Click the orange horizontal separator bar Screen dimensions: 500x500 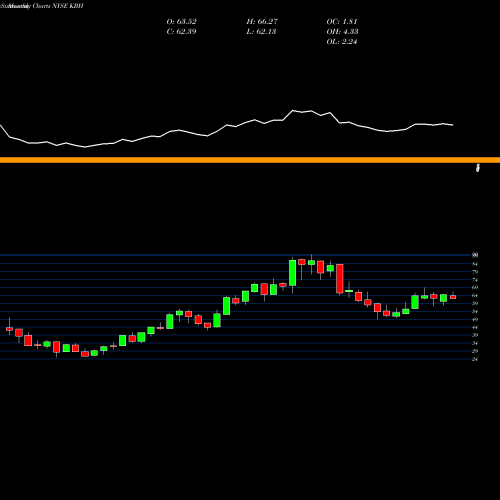tap(250, 160)
